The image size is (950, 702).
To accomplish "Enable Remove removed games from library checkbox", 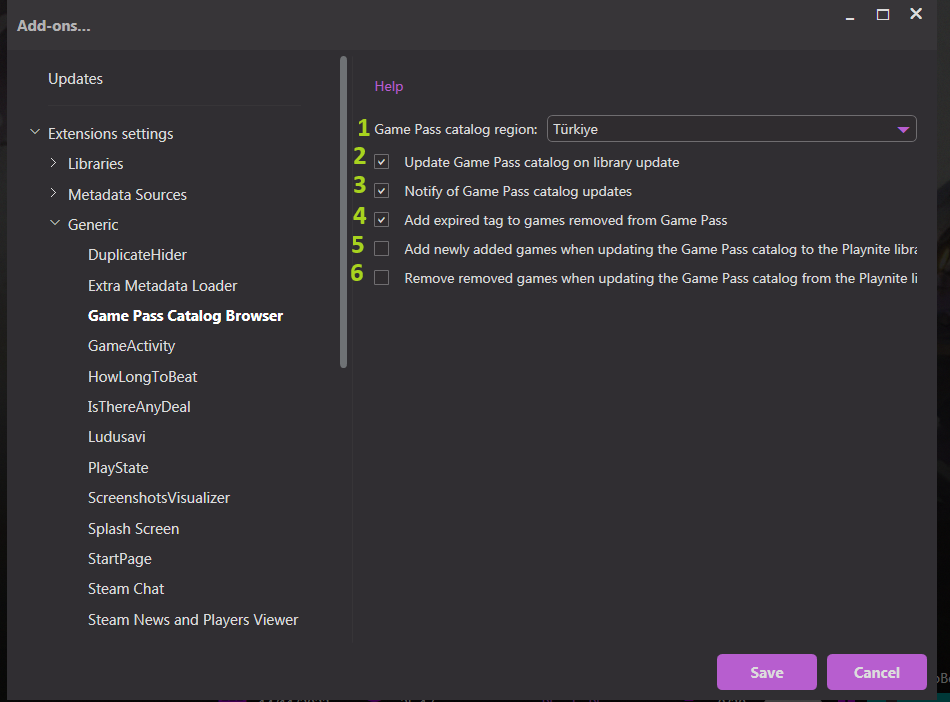I will click(382, 278).
